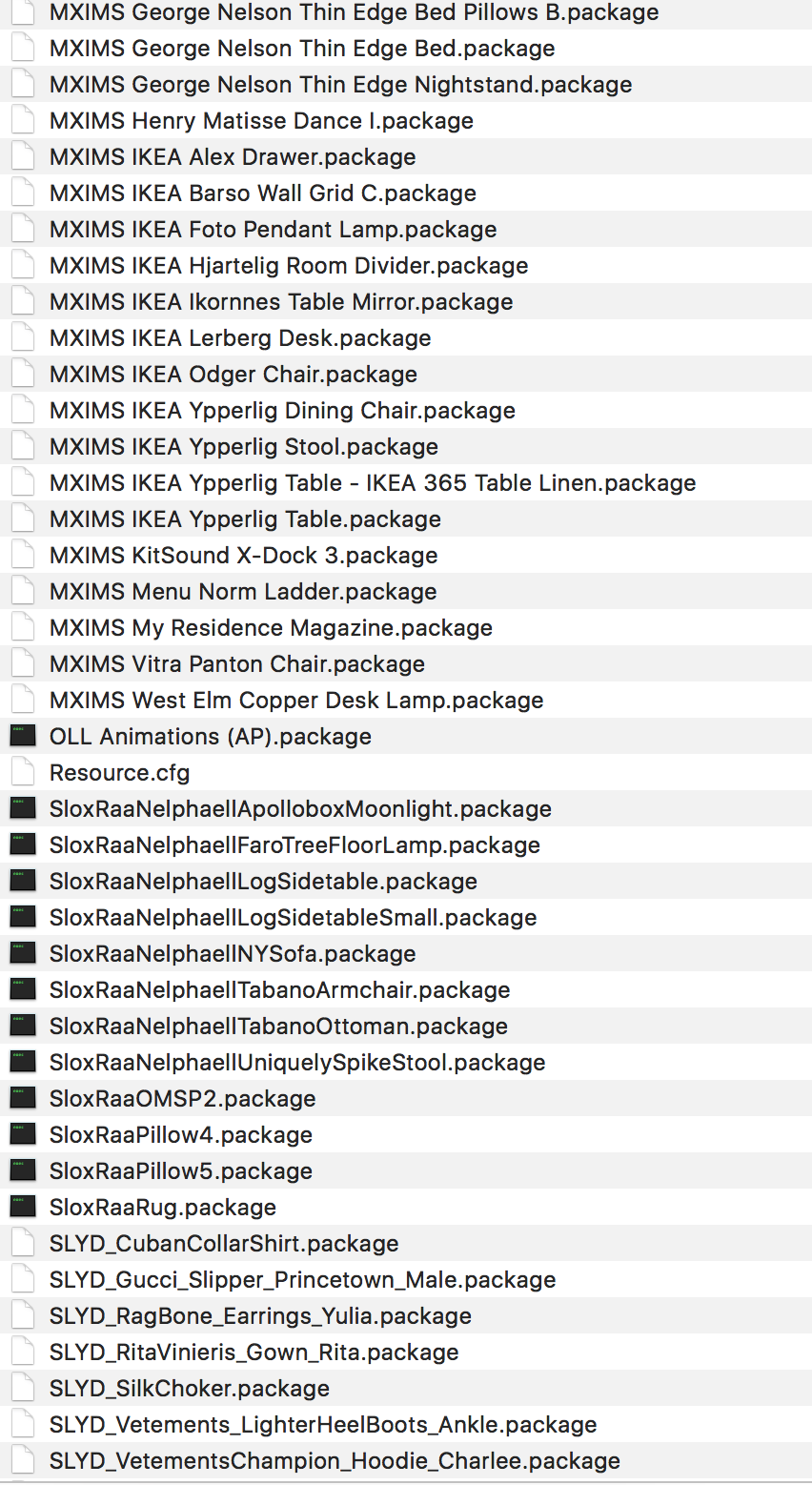812x1485 pixels.
Task: Select SloxRaaNelphaellApolloboxMoonlight.package file
Action: pos(406,808)
